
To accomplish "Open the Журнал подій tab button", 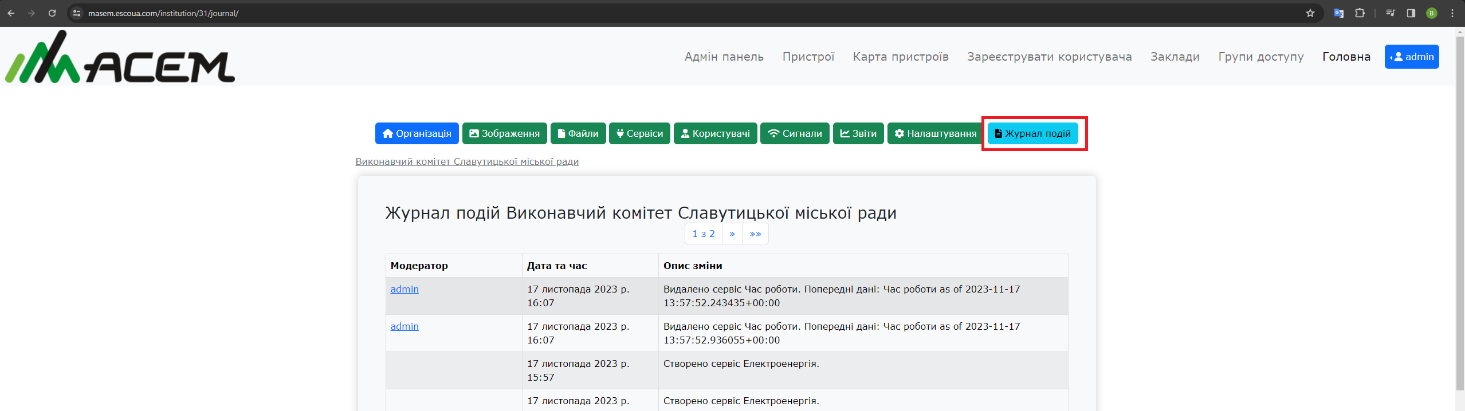I will pyautogui.click(x=1033, y=133).
